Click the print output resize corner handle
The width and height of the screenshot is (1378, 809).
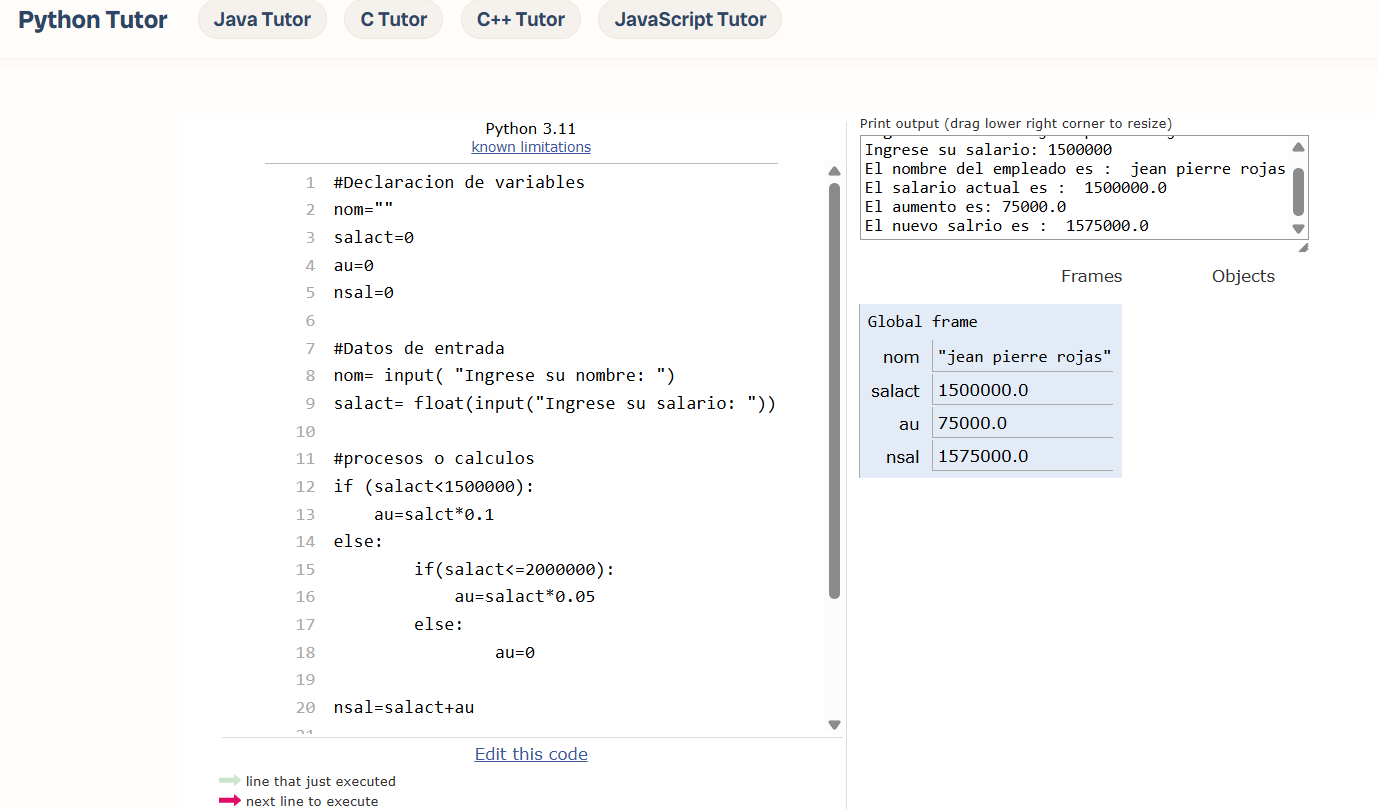pos(1302,247)
